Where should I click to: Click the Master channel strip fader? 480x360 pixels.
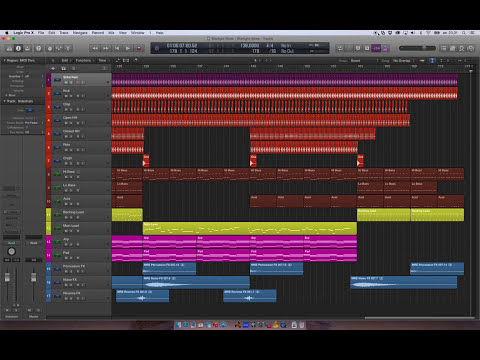click(33, 277)
